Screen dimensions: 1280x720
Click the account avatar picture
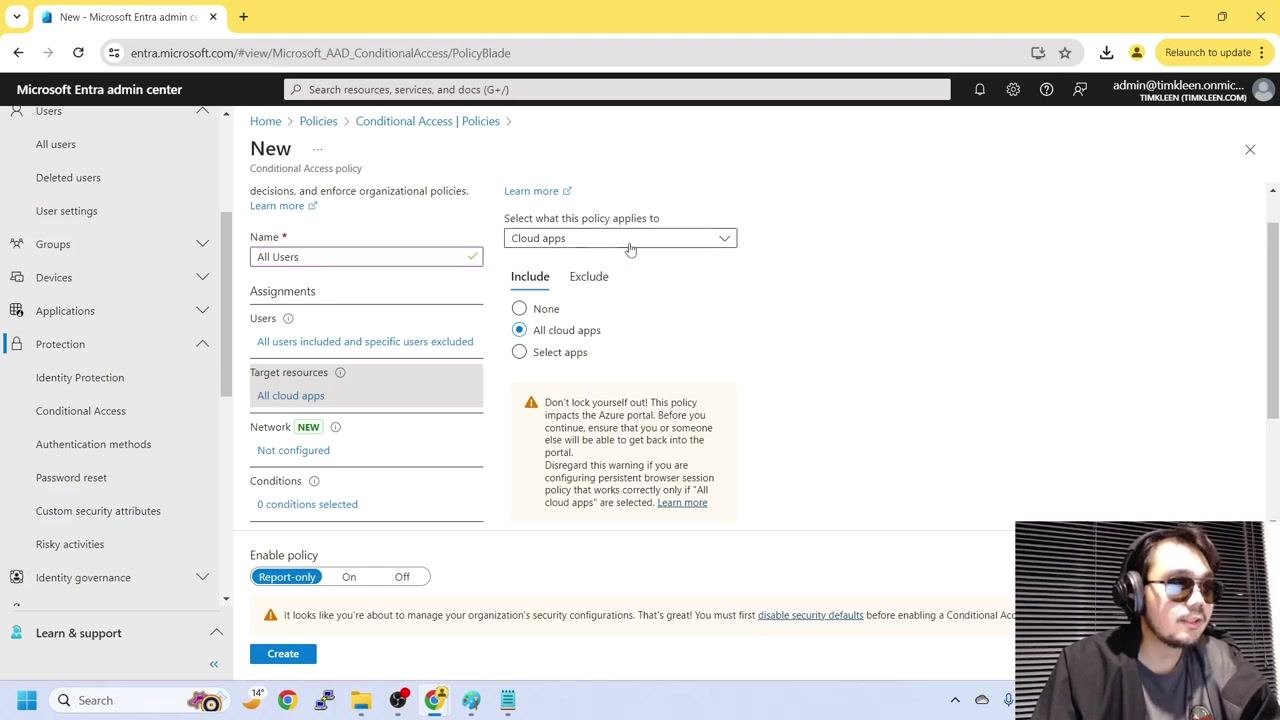click(1263, 90)
